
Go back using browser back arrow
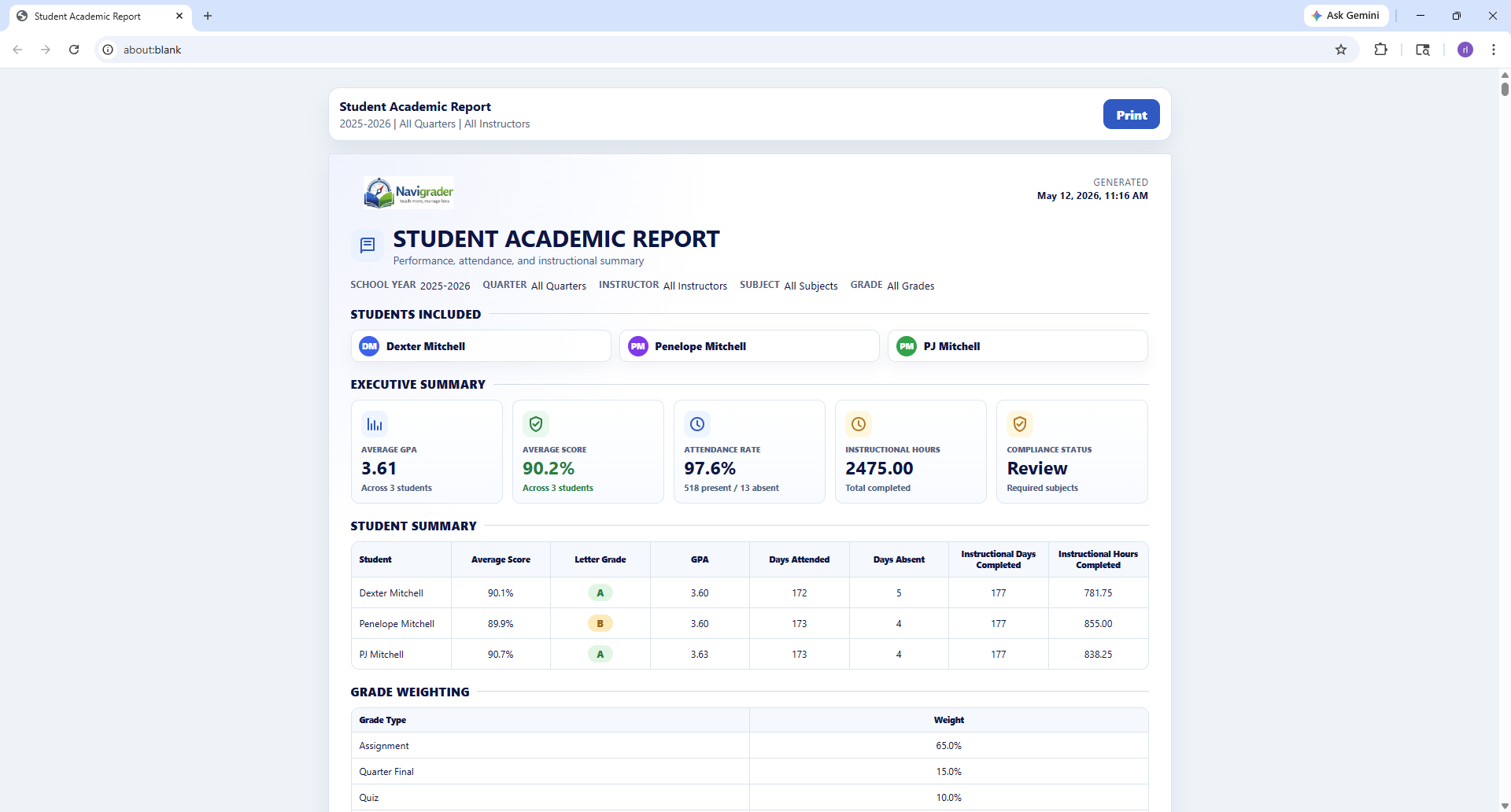click(17, 50)
